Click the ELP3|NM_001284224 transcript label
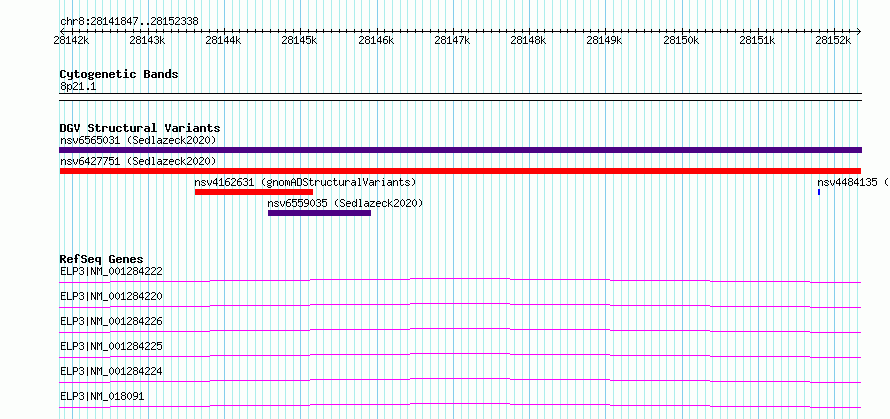The image size is (890, 419). [111, 371]
